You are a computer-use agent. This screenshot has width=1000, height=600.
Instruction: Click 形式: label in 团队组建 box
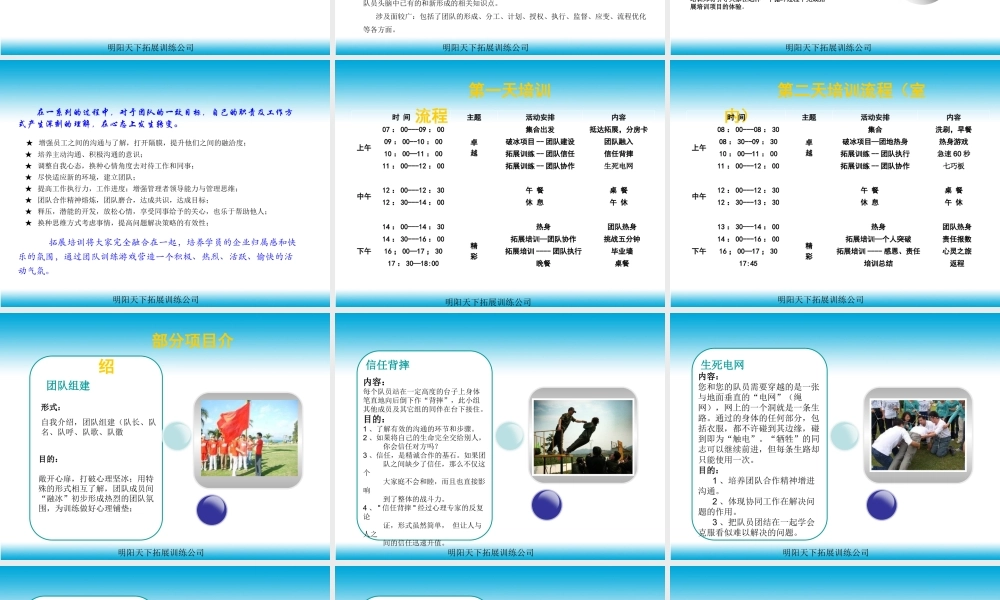51,407
